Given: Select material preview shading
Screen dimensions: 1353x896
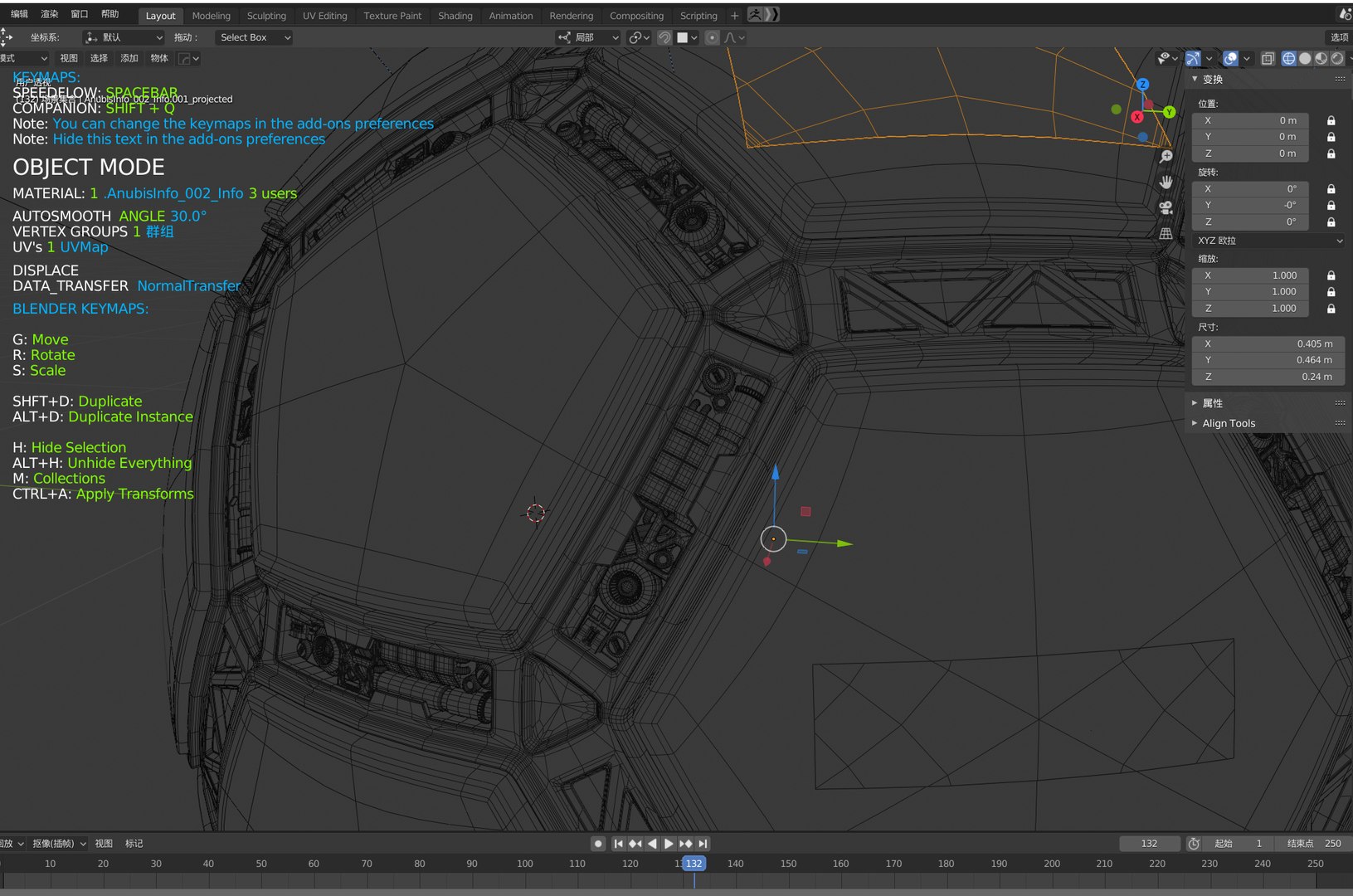Looking at the screenshot, I should click(x=1321, y=58).
